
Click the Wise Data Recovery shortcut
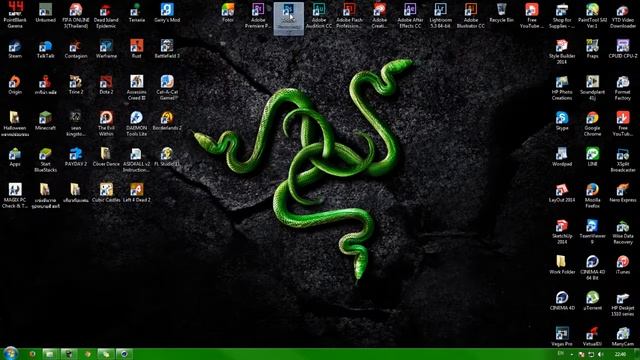pyautogui.click(x=623, y=231)
